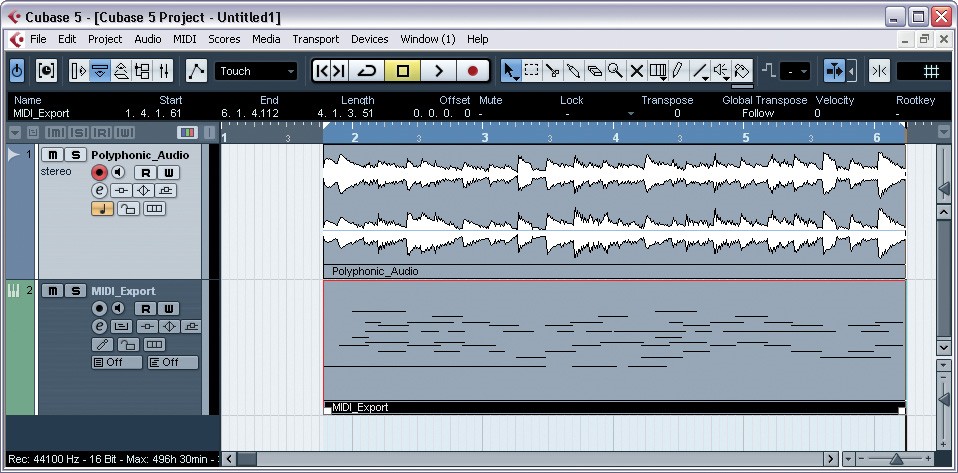
Task: Open horizontal zoom presets dropdown
Action: tap(849, 458)
